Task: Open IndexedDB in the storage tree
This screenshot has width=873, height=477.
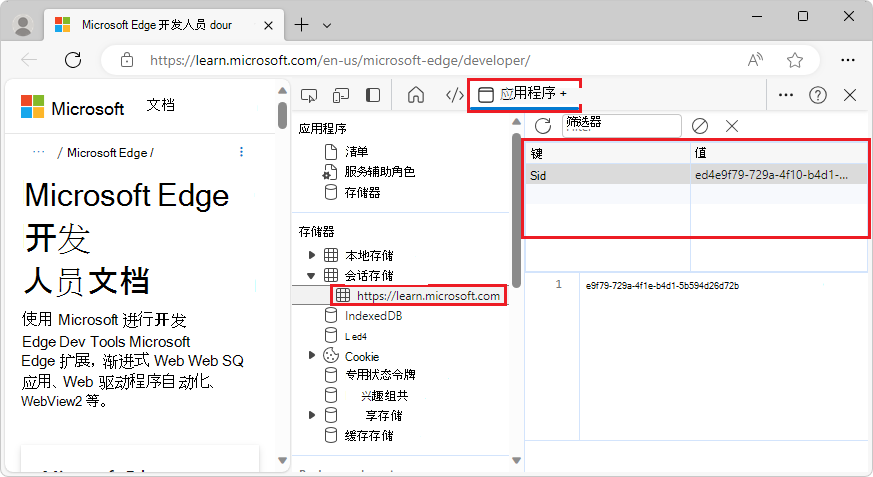Action: point(373,316)
